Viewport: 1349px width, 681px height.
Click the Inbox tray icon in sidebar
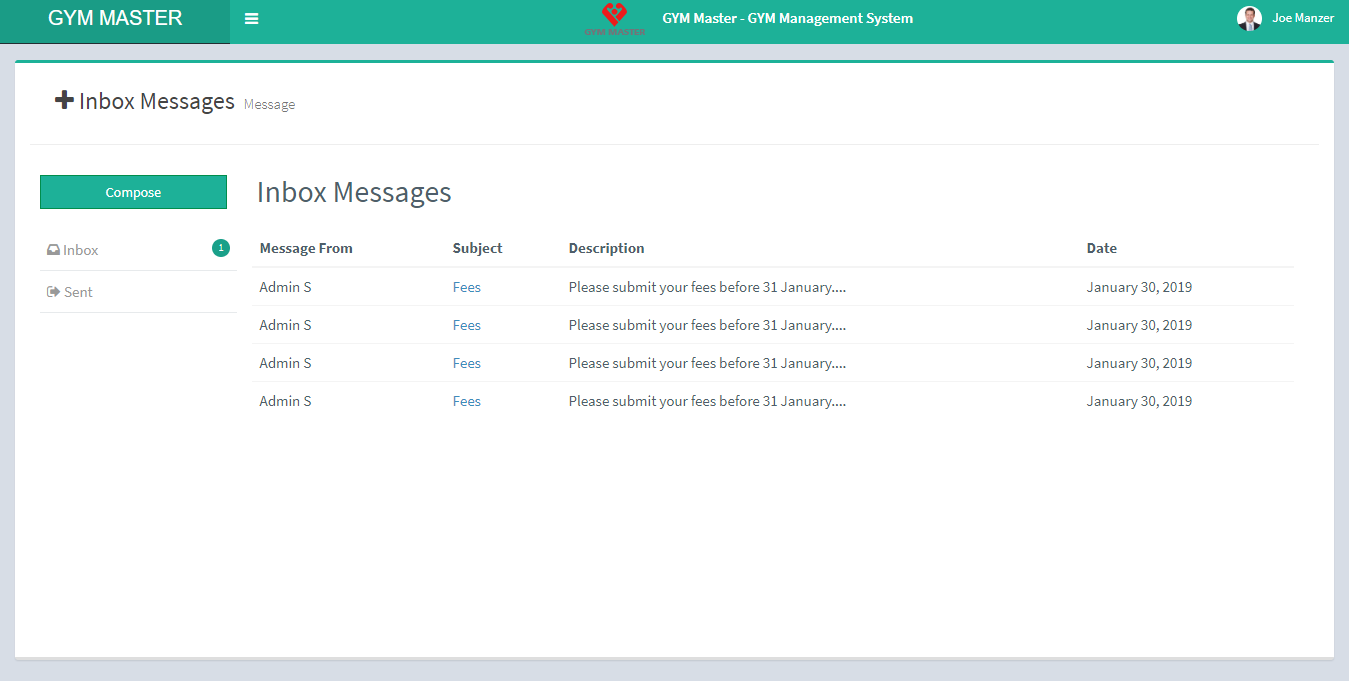(53, 251)
